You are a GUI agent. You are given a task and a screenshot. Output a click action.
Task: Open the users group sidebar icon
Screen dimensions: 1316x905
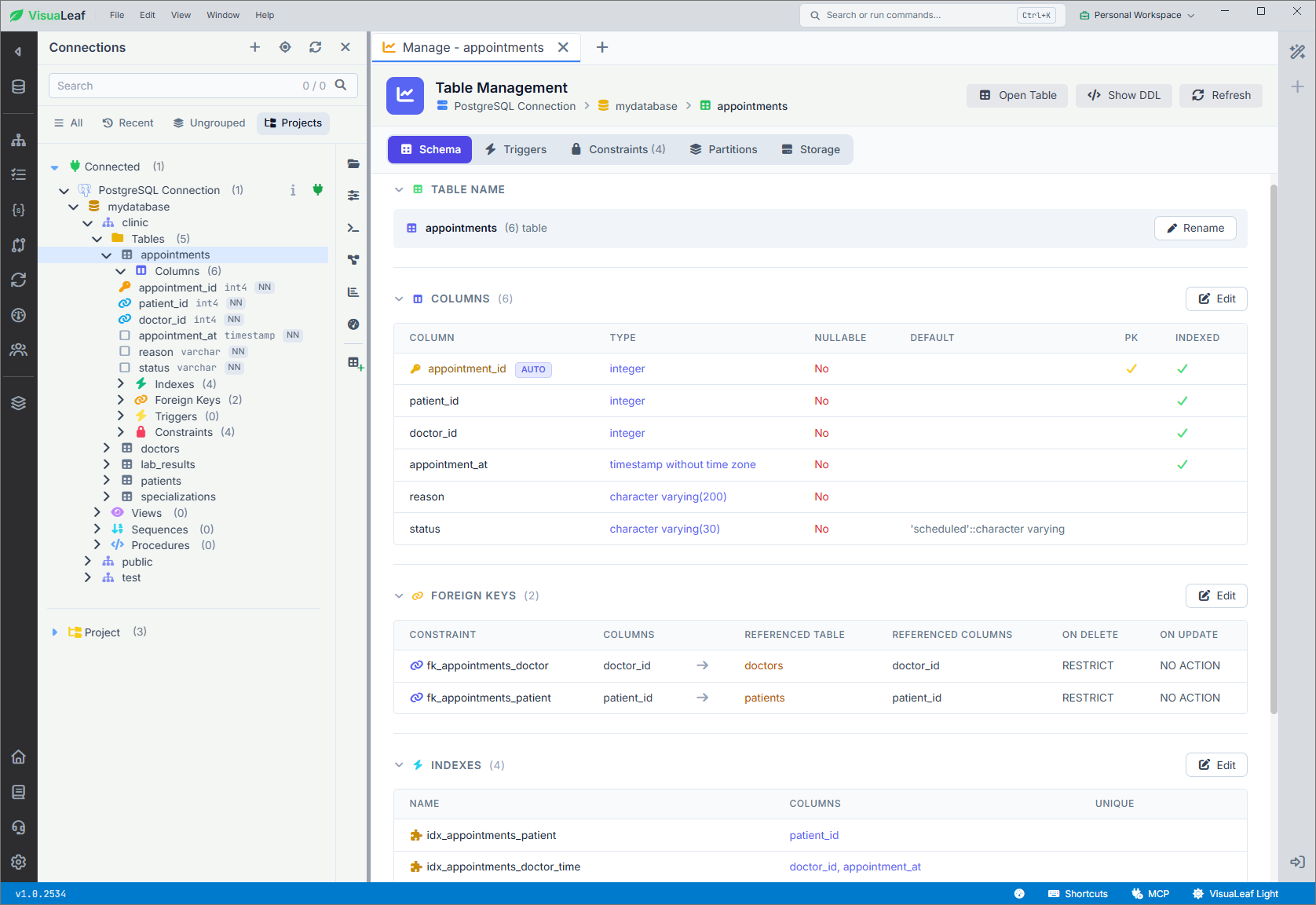click(19, 350)
